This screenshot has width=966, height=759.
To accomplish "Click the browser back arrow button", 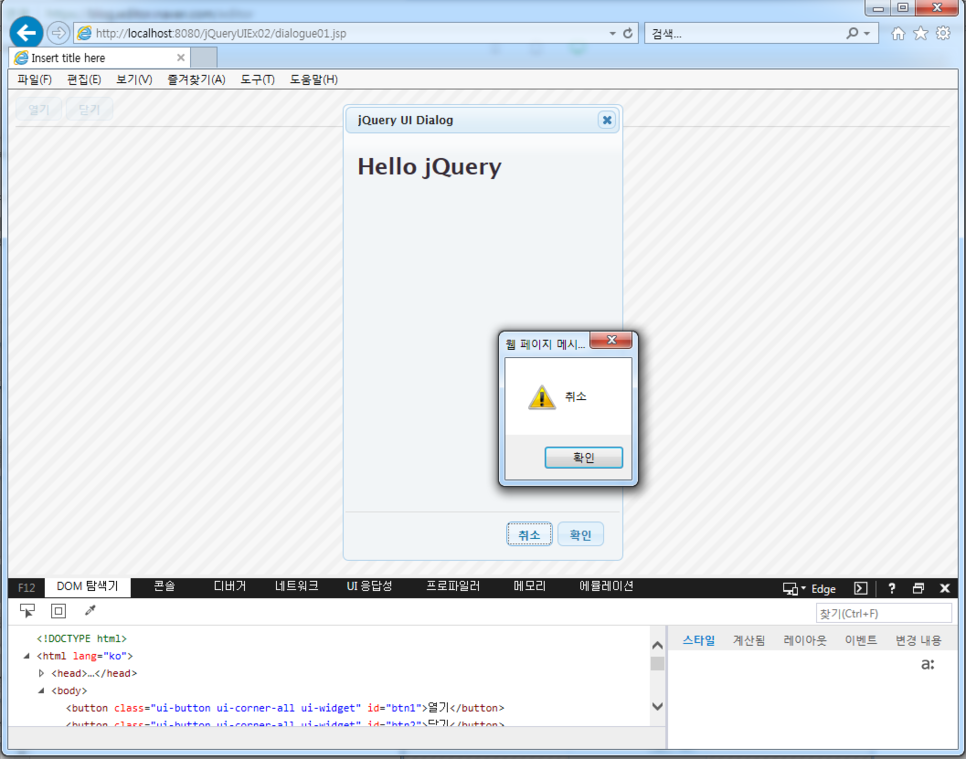I will [x=26, y=33].
